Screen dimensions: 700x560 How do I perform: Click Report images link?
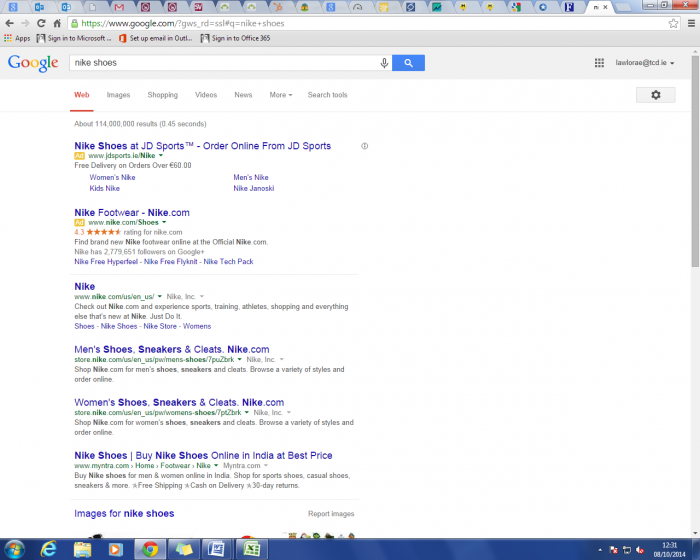pos(331,514)
